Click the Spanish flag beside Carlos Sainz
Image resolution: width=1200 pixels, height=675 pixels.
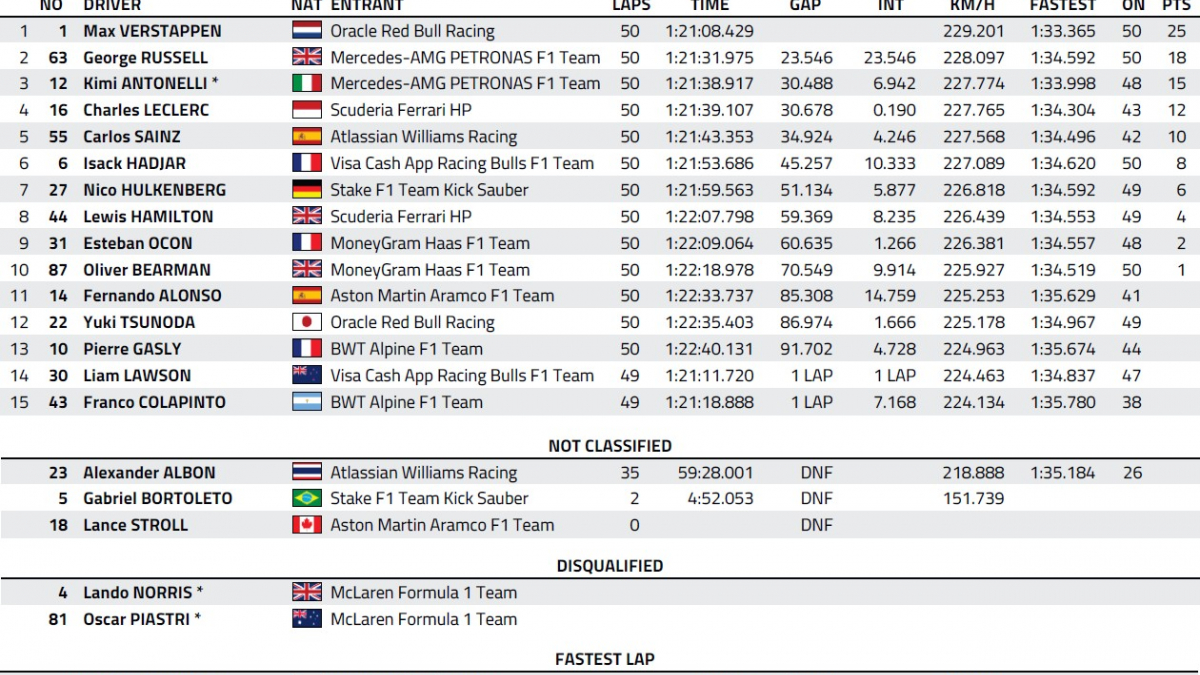pos(306,137)
